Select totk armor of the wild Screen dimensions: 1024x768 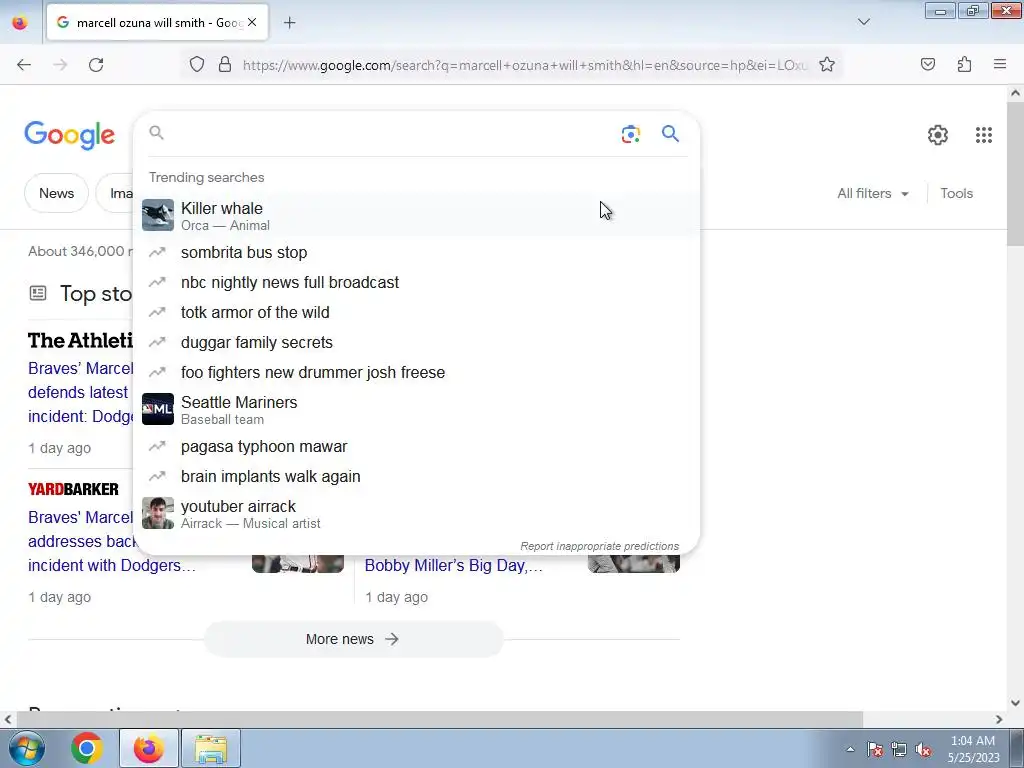coord(416,312)
